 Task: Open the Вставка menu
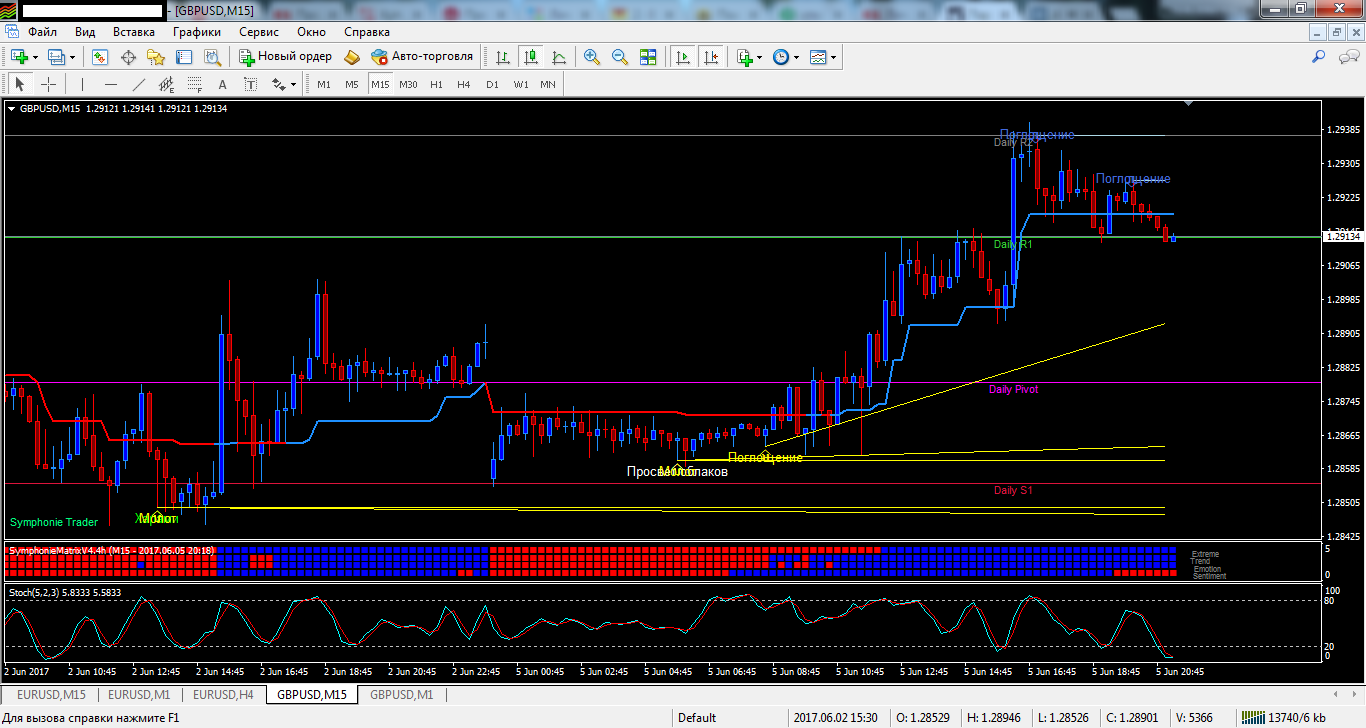(x=134, y=32)
